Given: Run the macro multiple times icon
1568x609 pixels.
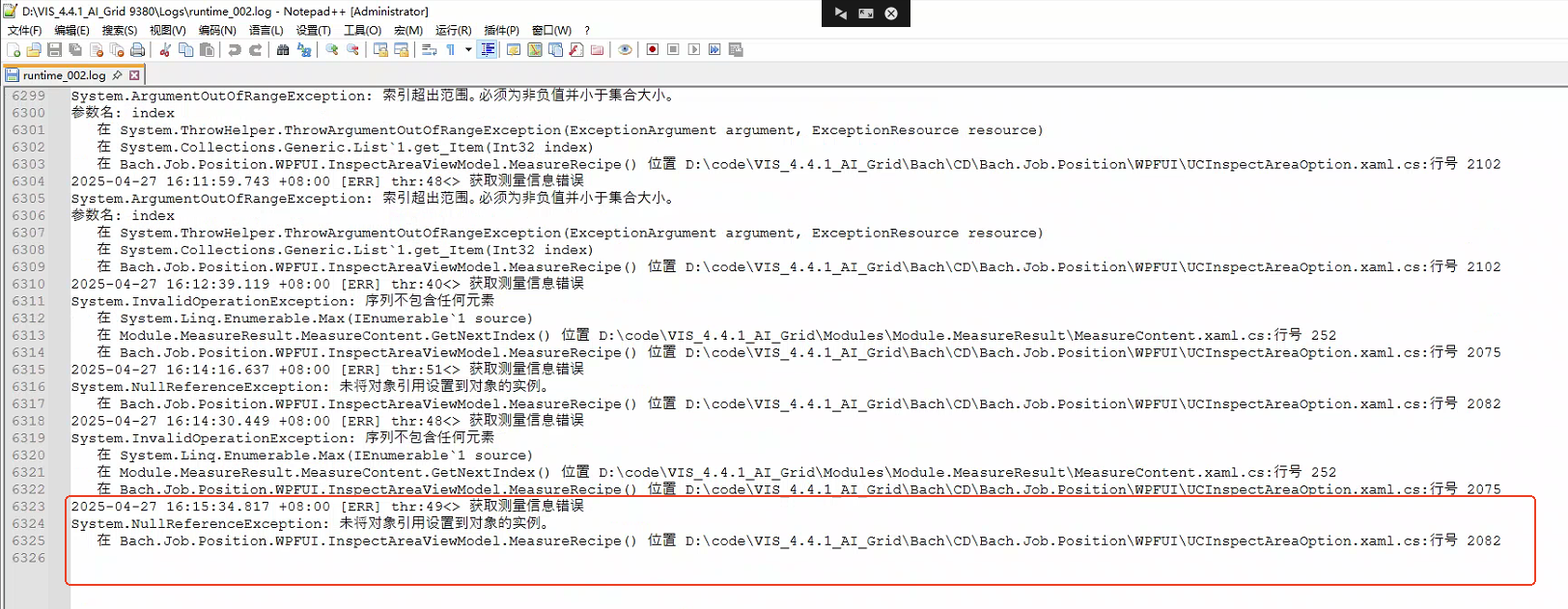Looking at the screenshot, I should click(x=714, y=49).
